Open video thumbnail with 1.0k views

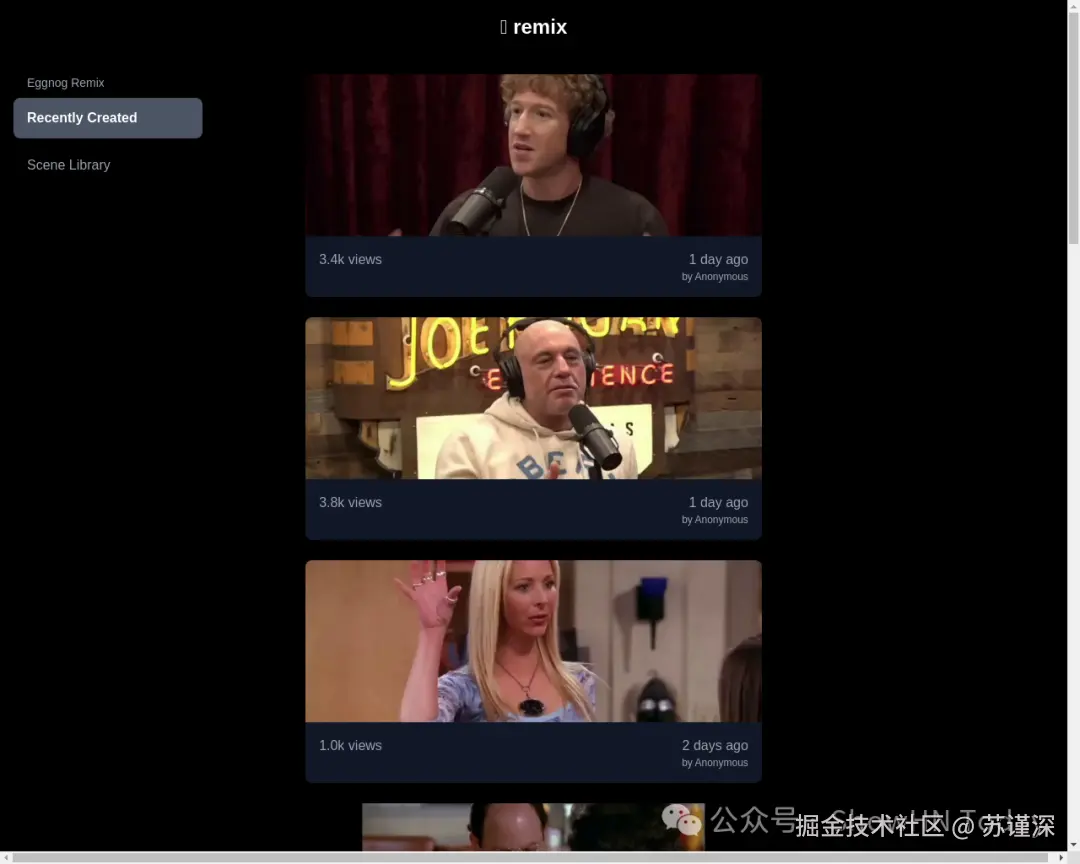[534, 641]
